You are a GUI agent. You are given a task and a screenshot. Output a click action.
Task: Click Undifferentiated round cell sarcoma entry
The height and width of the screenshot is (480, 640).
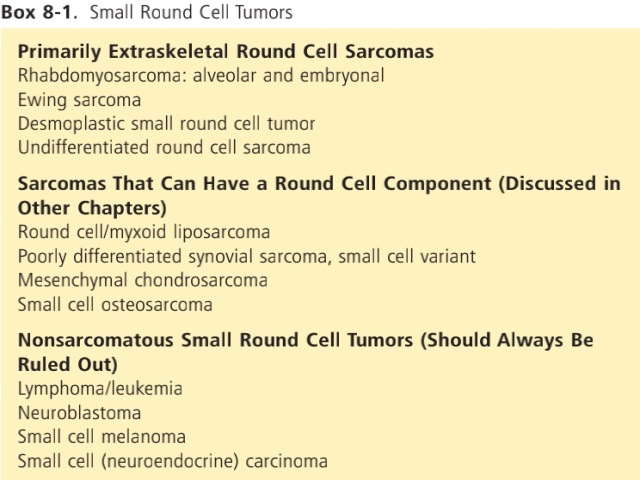tap(164, 147)
